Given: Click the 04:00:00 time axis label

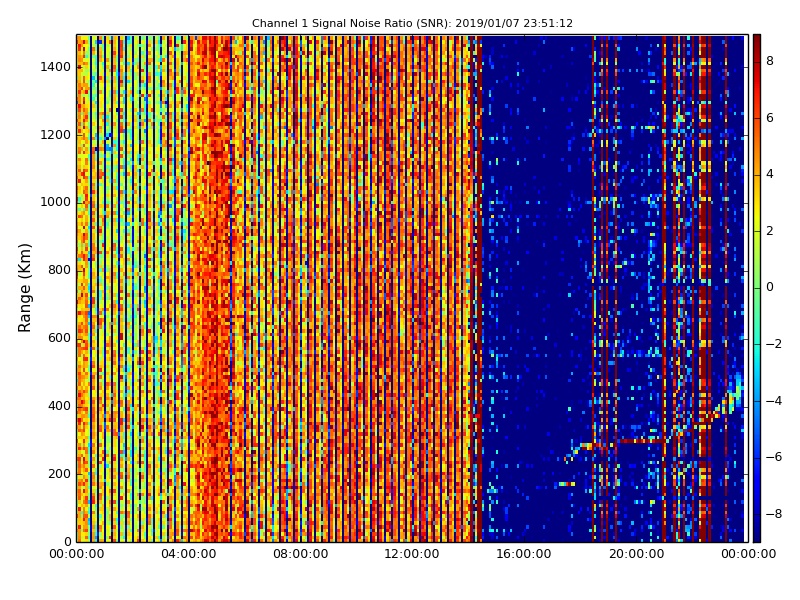Looking at the screenshot, I should click(x=188, y=554).
